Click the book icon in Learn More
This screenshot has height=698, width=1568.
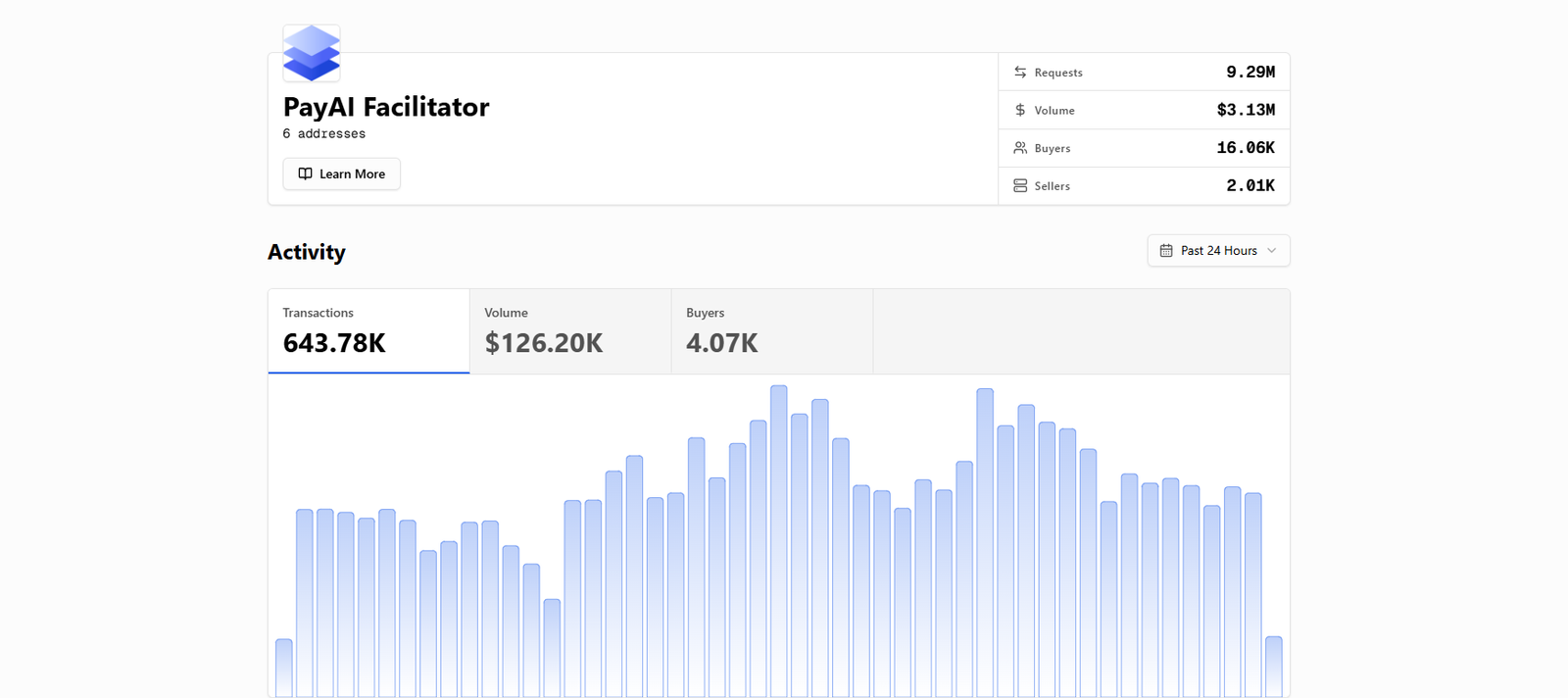tap(306, 174)
